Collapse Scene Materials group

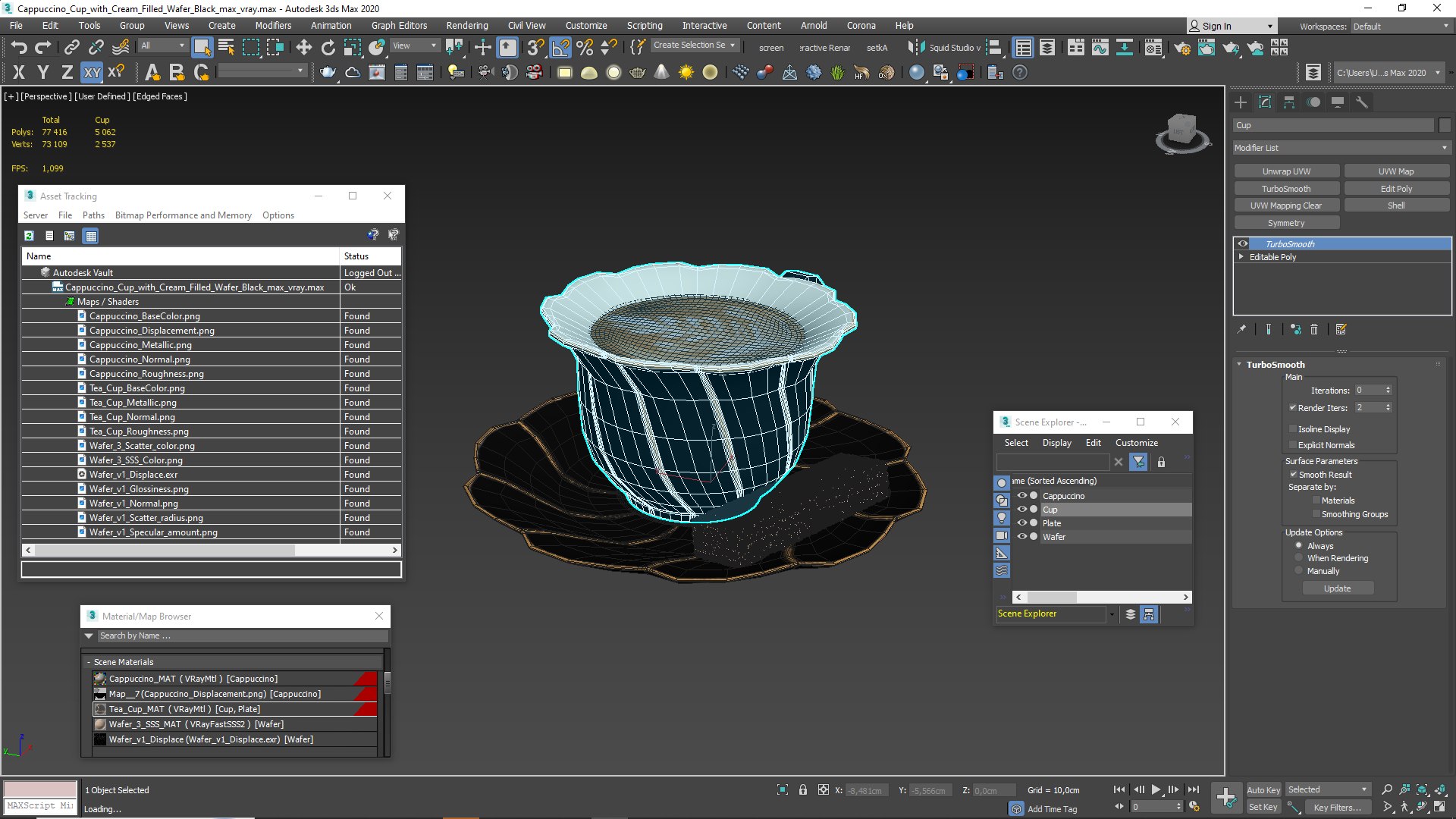tap(89, 662)
